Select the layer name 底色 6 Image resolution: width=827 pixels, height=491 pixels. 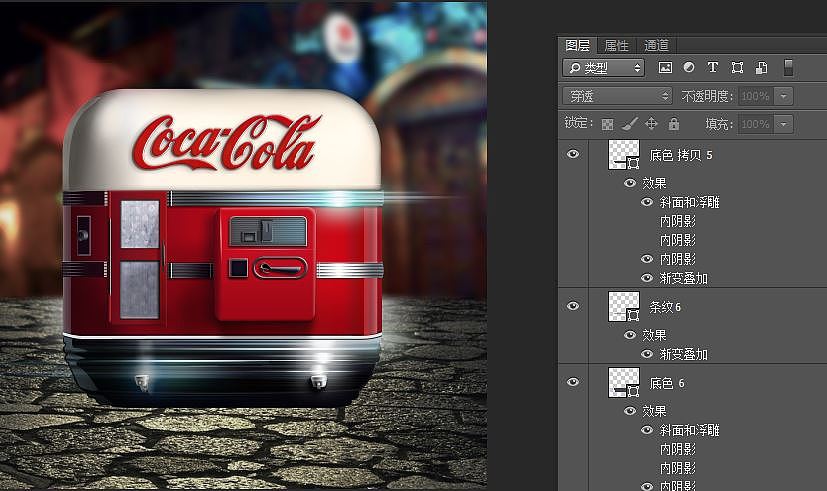point(667,383)
